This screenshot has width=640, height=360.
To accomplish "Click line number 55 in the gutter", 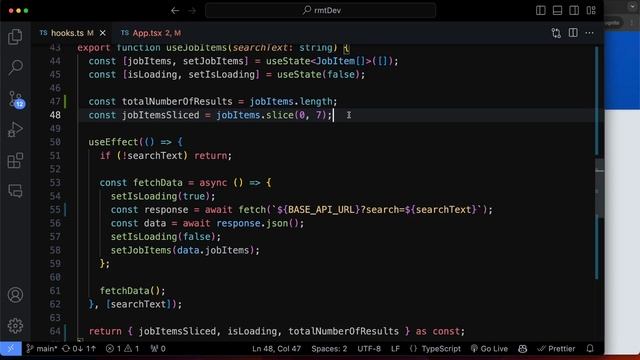I will pyautogui.click(x=55, y=210).
